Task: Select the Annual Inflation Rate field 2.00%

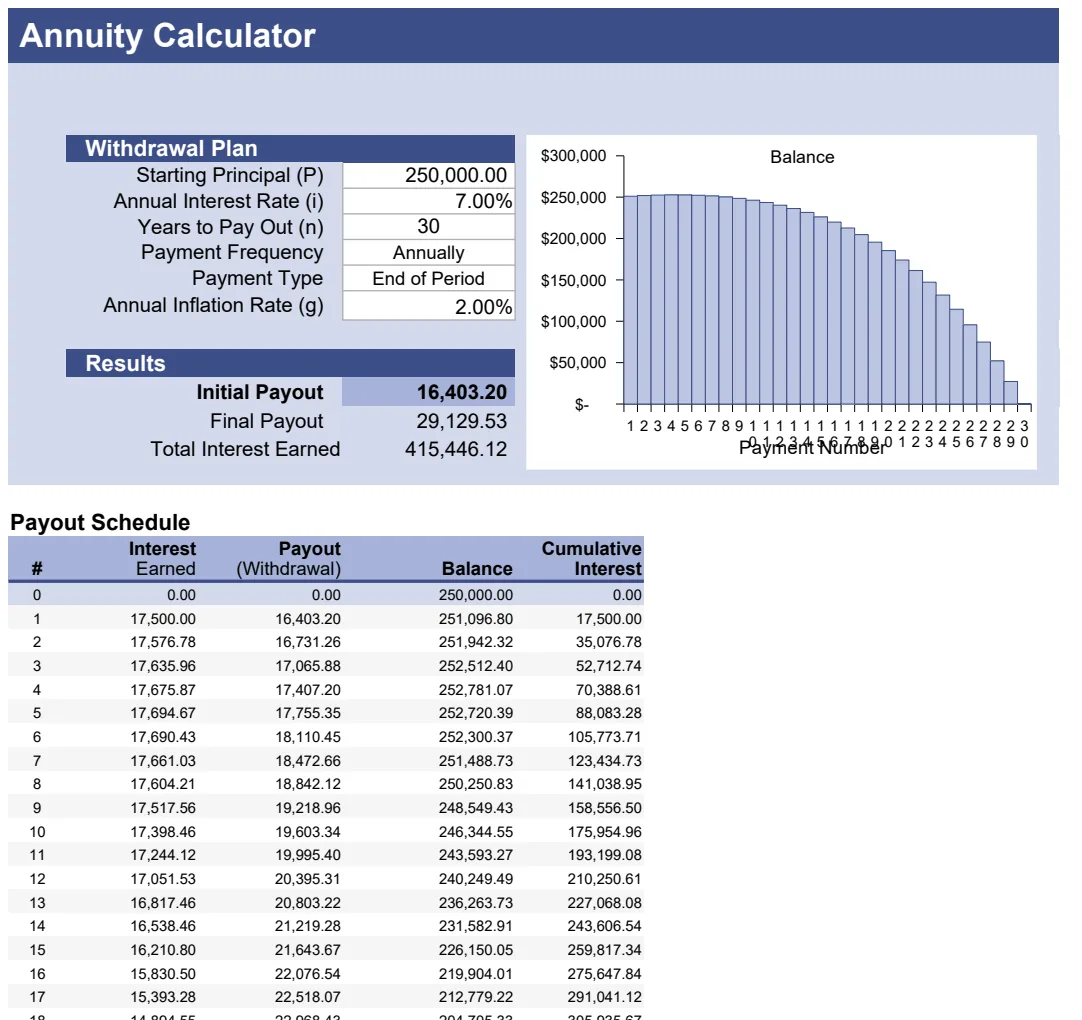Action: (x=429, y=306)
